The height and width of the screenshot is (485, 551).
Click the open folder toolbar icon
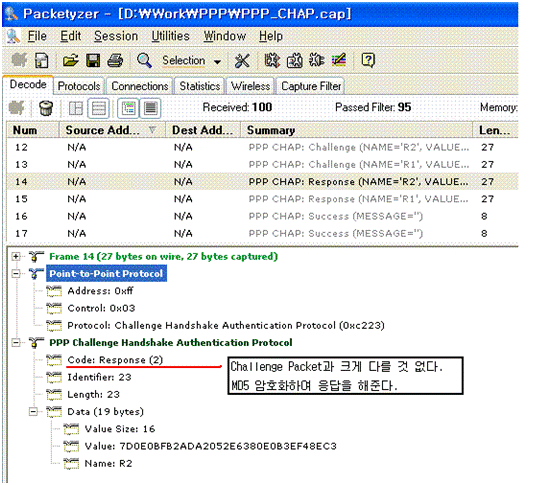[x=71, y=60]
